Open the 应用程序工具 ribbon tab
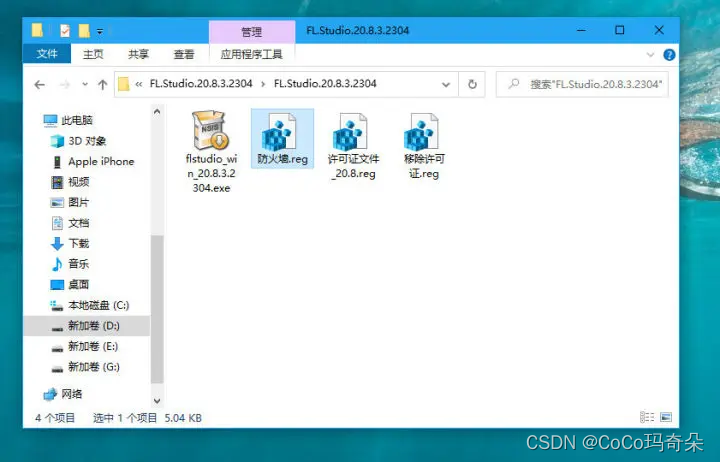720x462 pixels. pyautogui.click(x=251, y=54)
